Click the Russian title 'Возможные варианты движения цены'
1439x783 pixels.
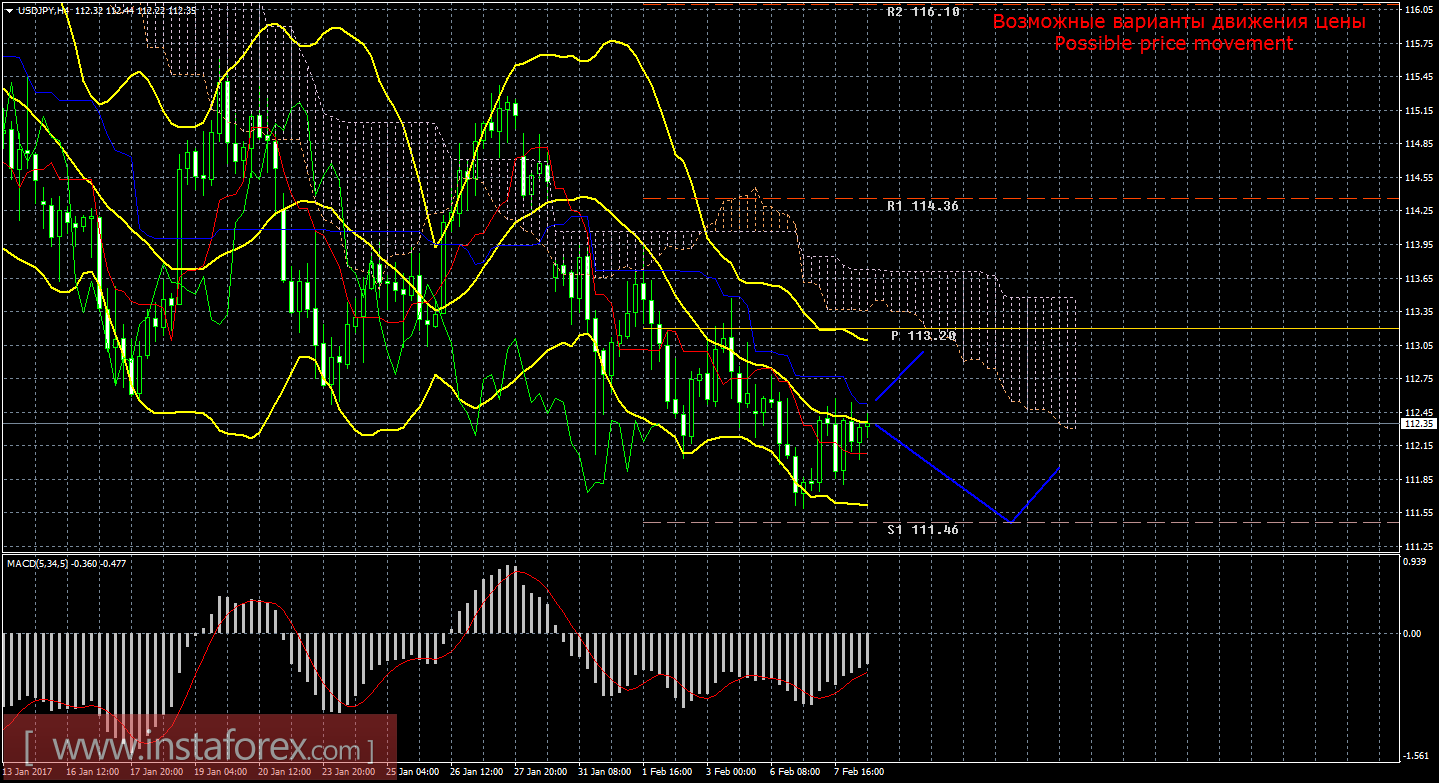(x=1178, y=22)
